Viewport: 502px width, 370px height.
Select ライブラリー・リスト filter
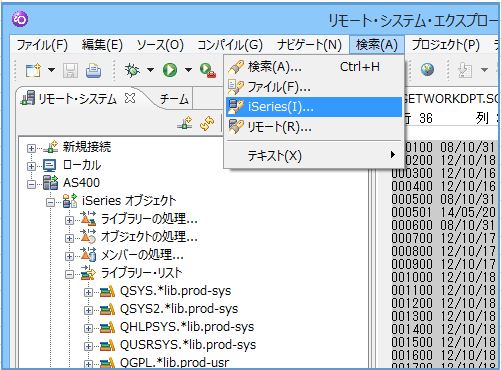point(142,273)
